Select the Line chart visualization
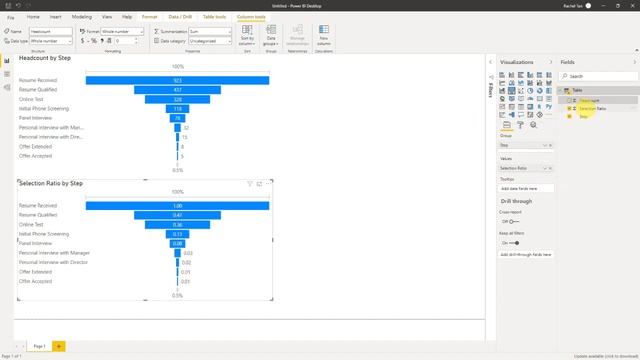Screen dimensions: 640x360 click(502, 83)
